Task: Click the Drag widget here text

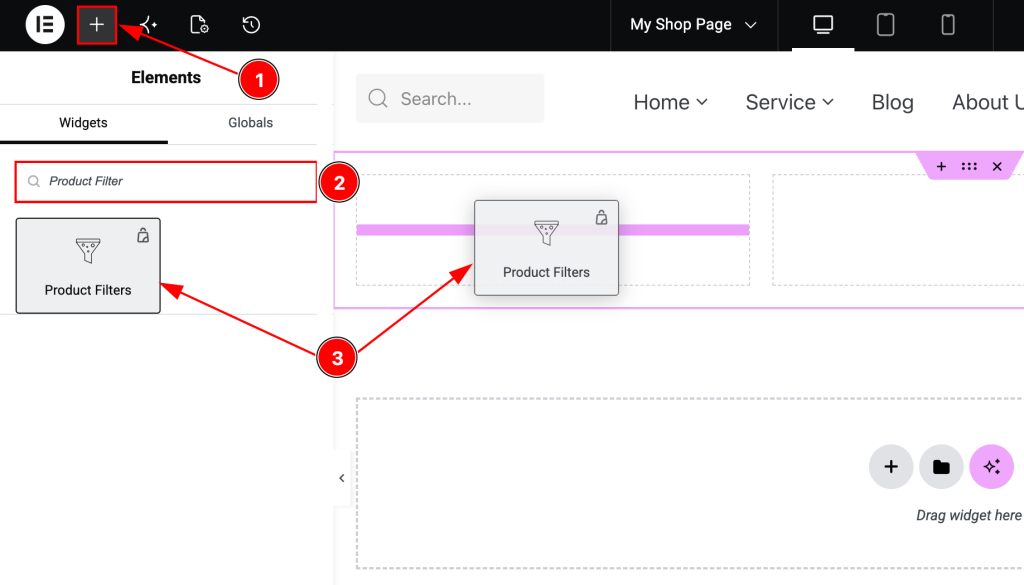Action: [x=969, y=515]
